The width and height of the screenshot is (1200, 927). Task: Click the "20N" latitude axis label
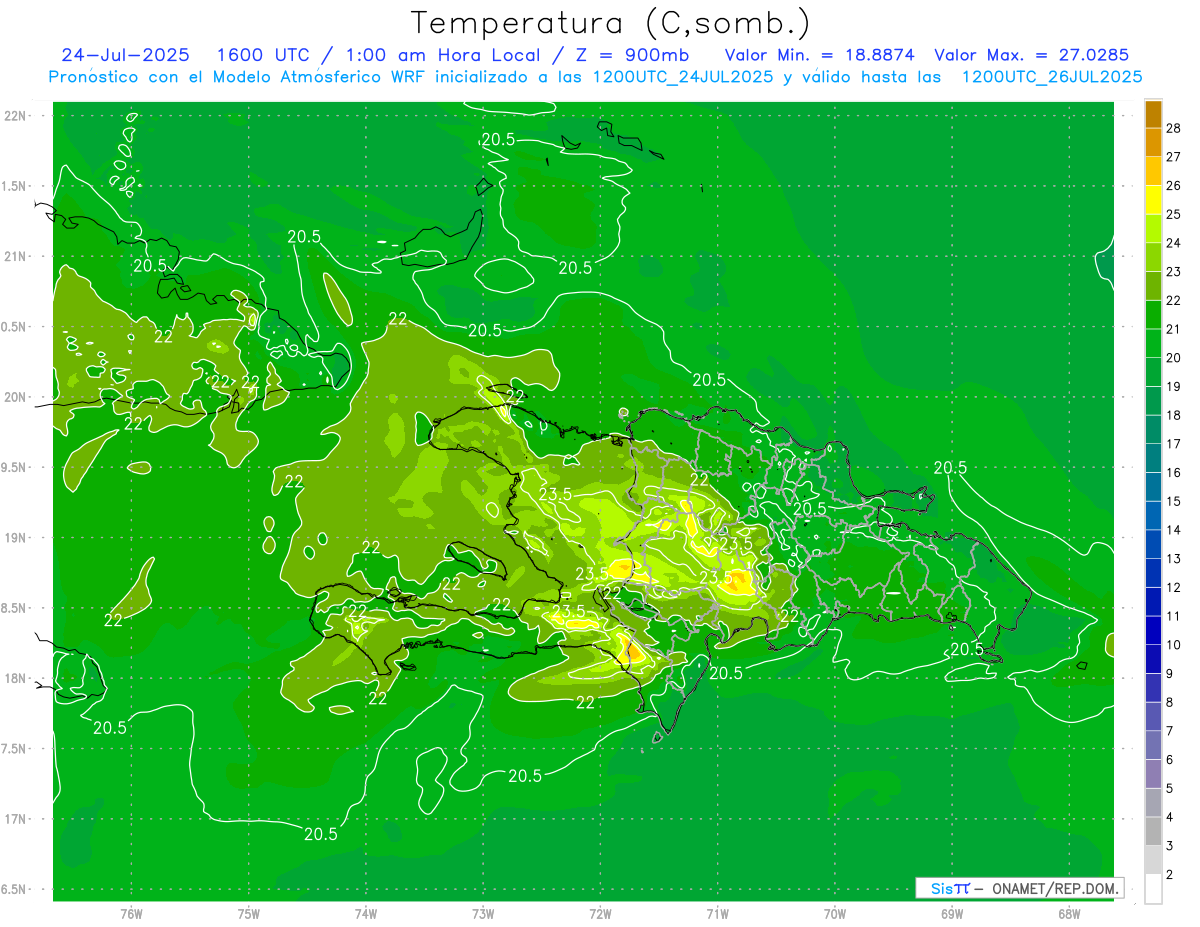15,397
